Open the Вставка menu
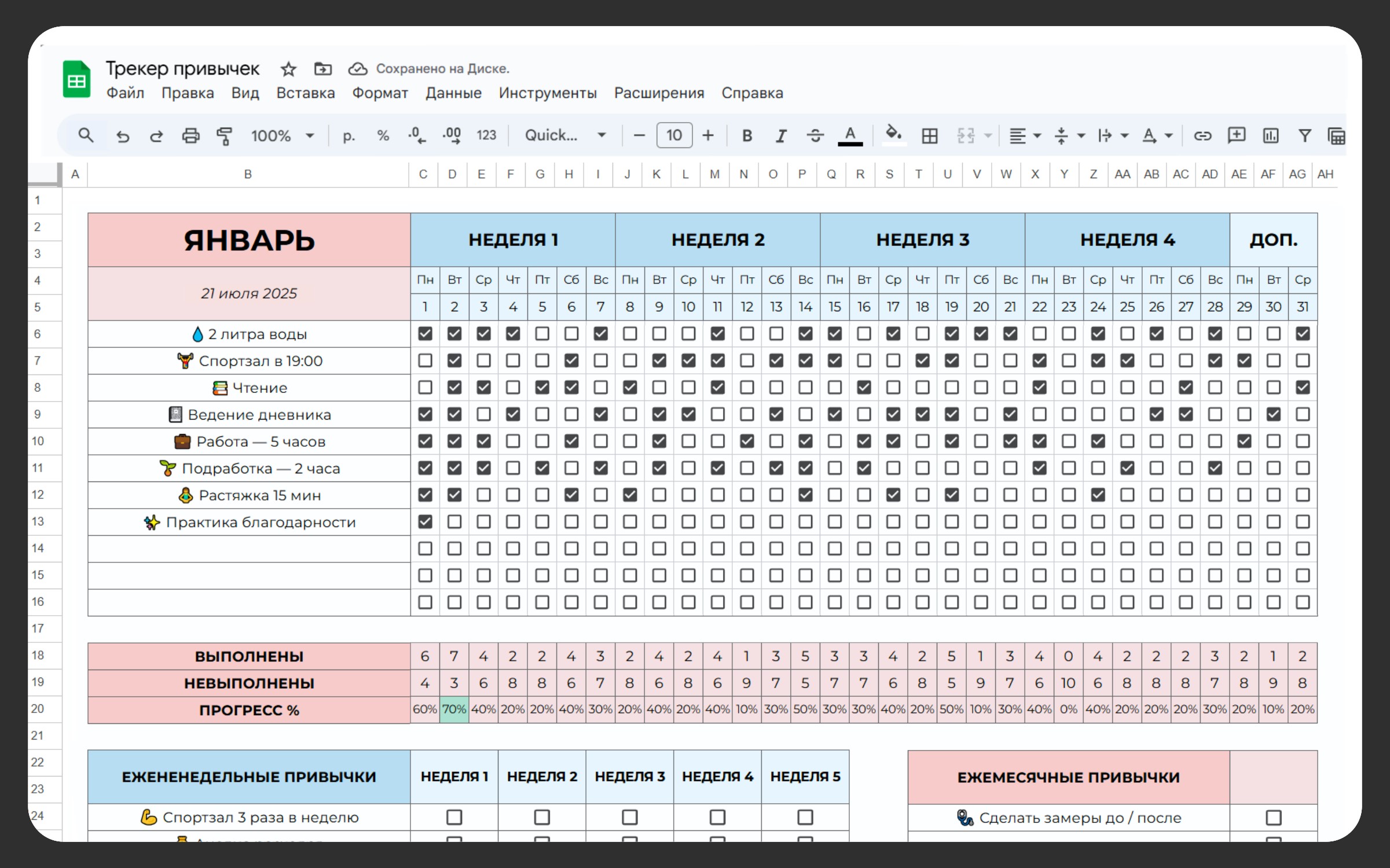Screen dimensions: 1390x868 [x=306, y=93]
